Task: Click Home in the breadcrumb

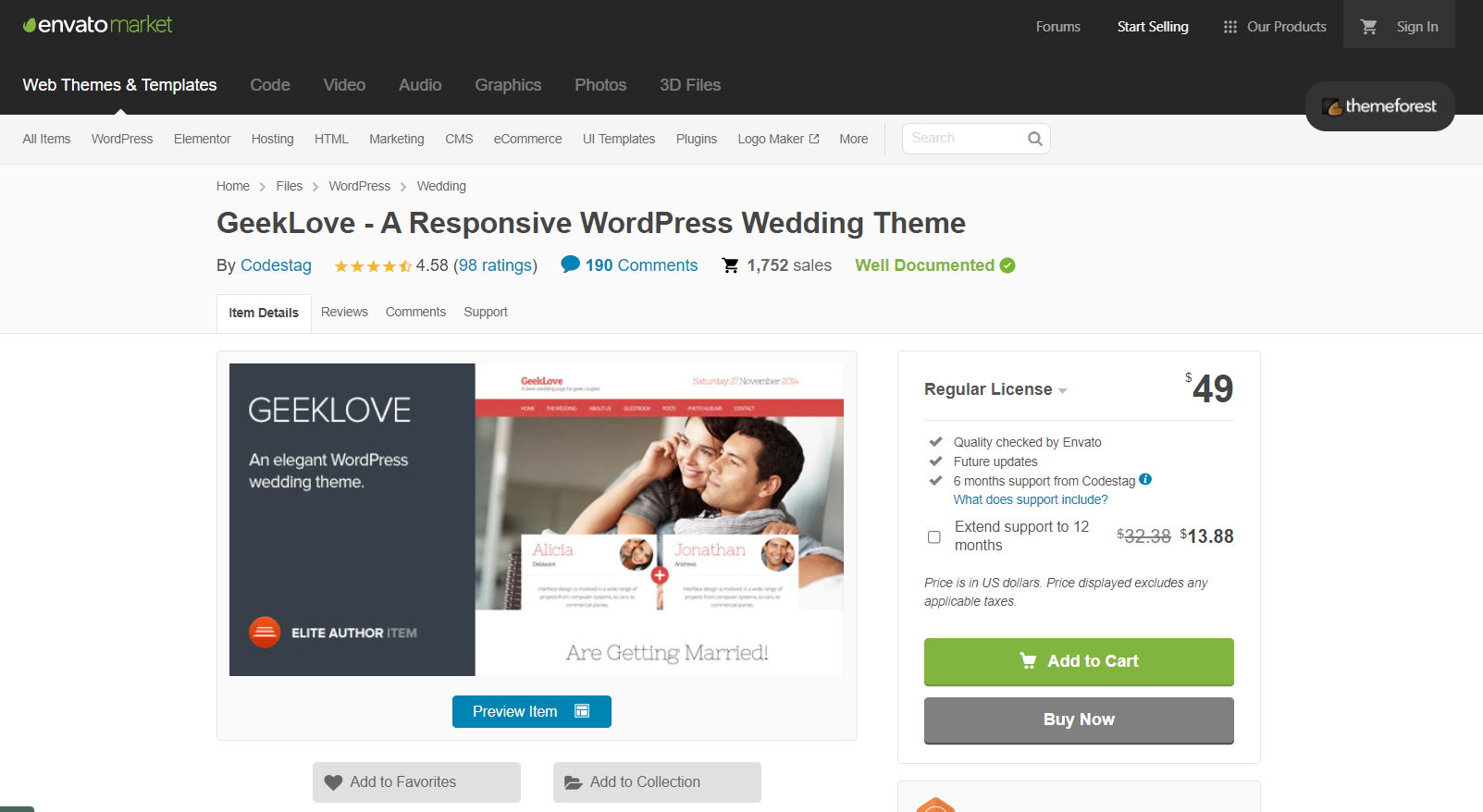Action: coord(233,186)
